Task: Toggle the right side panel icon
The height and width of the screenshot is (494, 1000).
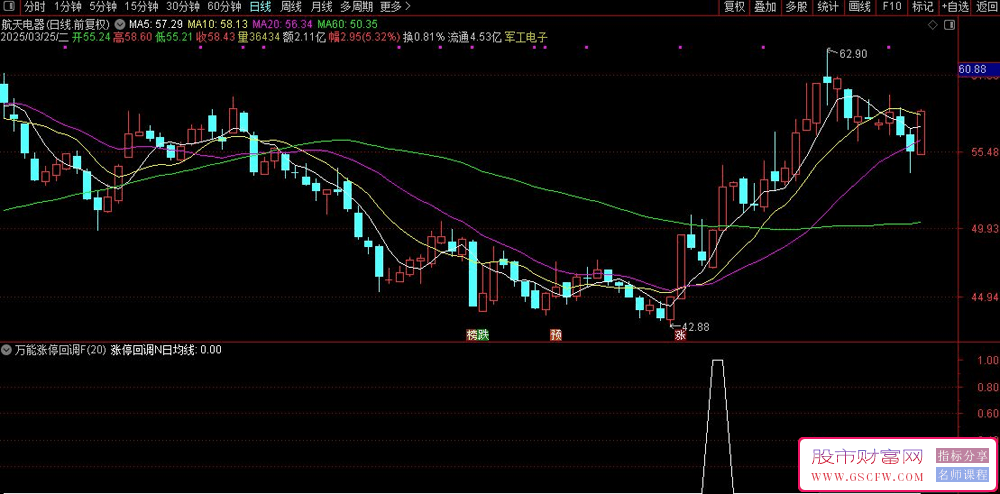Action: pyautogui.click(x=950, y=25)
